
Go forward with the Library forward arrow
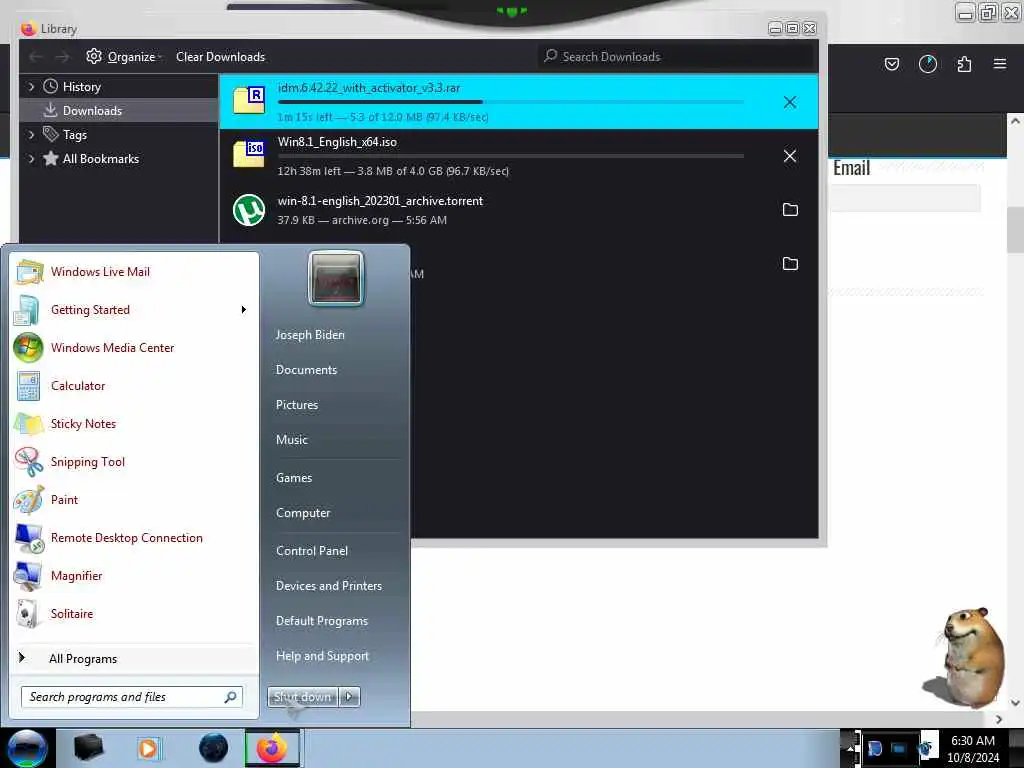pyautogui.click(x=62, y=57)
